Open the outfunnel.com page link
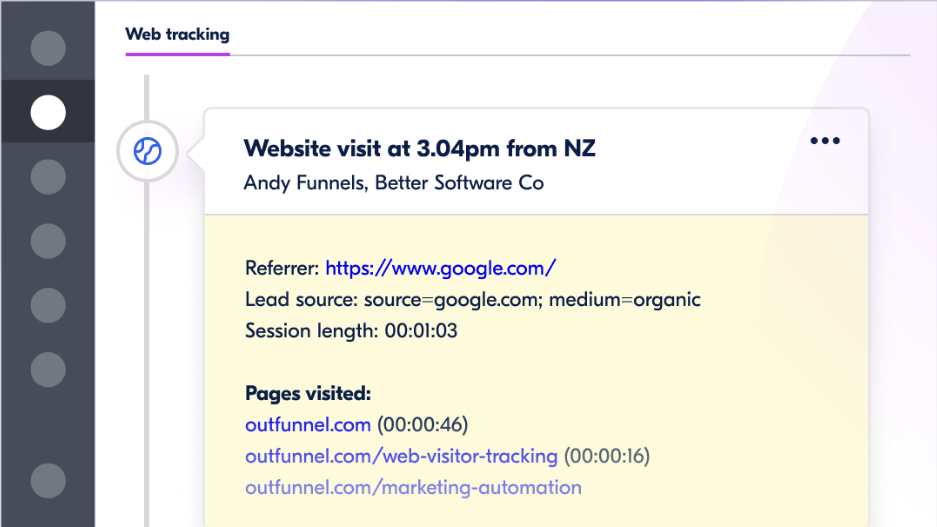The width and height of the screenshot is (937, 527). pyautogui.click(x=308, y=425)
